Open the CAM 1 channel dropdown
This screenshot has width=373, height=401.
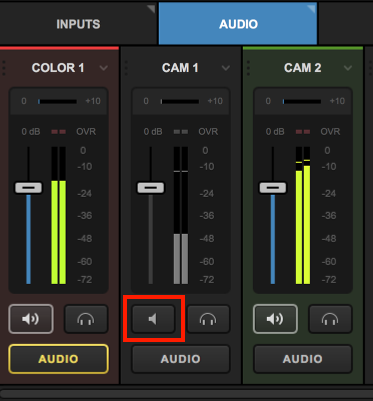[x=226, y=68]
